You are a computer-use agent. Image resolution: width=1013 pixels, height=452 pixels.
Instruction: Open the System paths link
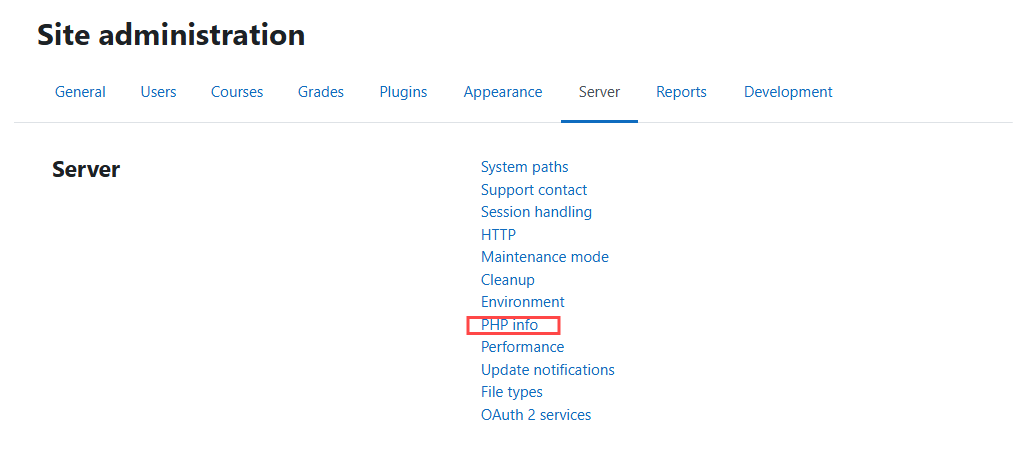(x=525, y=167)
